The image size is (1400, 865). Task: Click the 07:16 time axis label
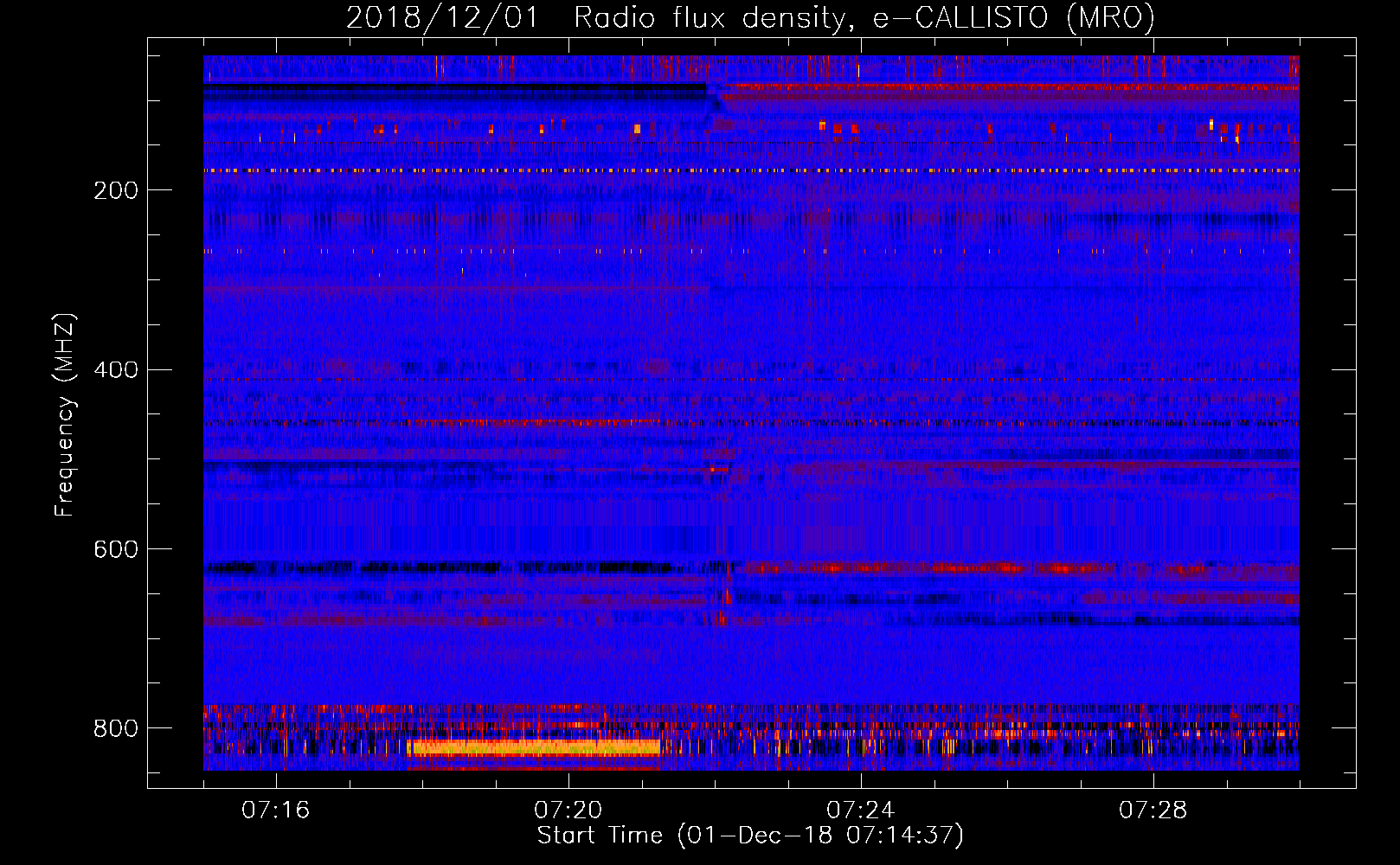coord(275,811)
